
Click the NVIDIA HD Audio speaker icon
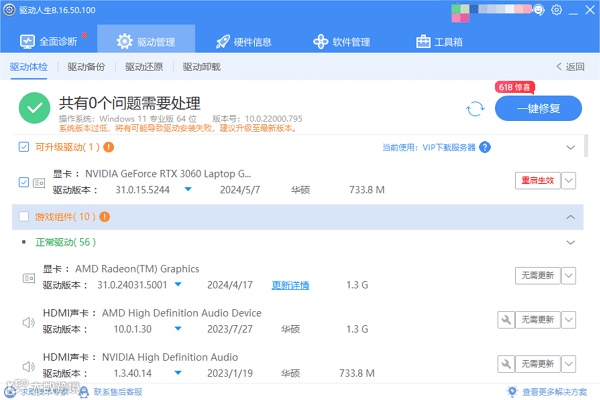29,367
